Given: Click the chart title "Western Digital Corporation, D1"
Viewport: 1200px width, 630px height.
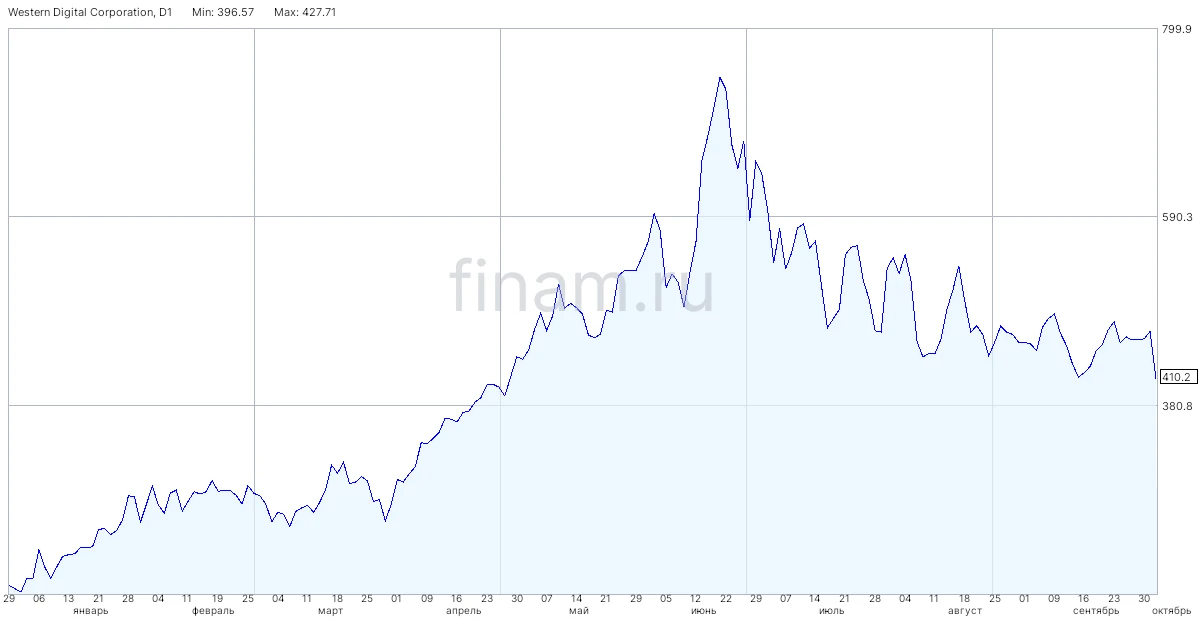Looking at the screenshot, I should [x=90, y=13].
